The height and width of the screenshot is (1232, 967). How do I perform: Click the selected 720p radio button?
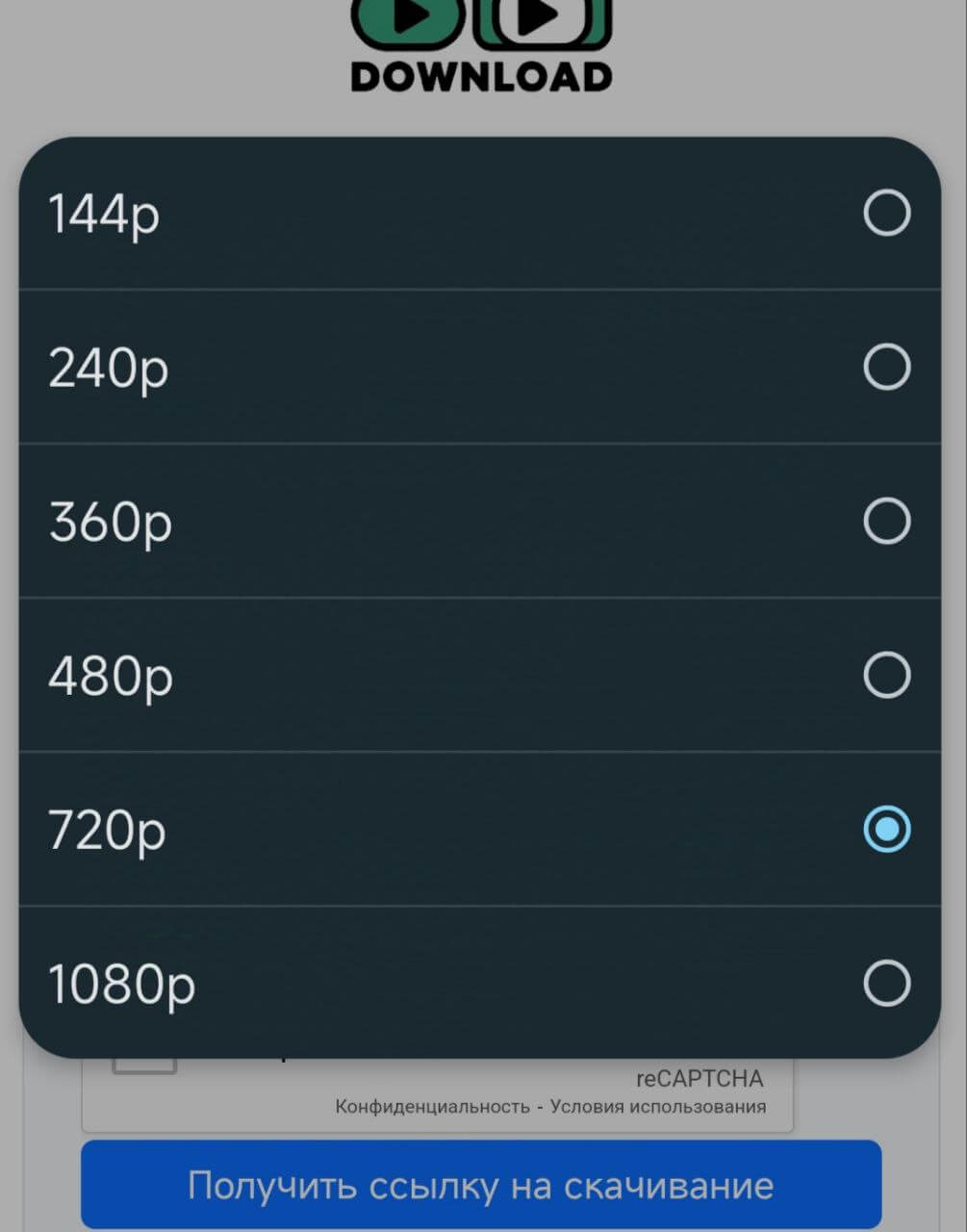(886, 829)
